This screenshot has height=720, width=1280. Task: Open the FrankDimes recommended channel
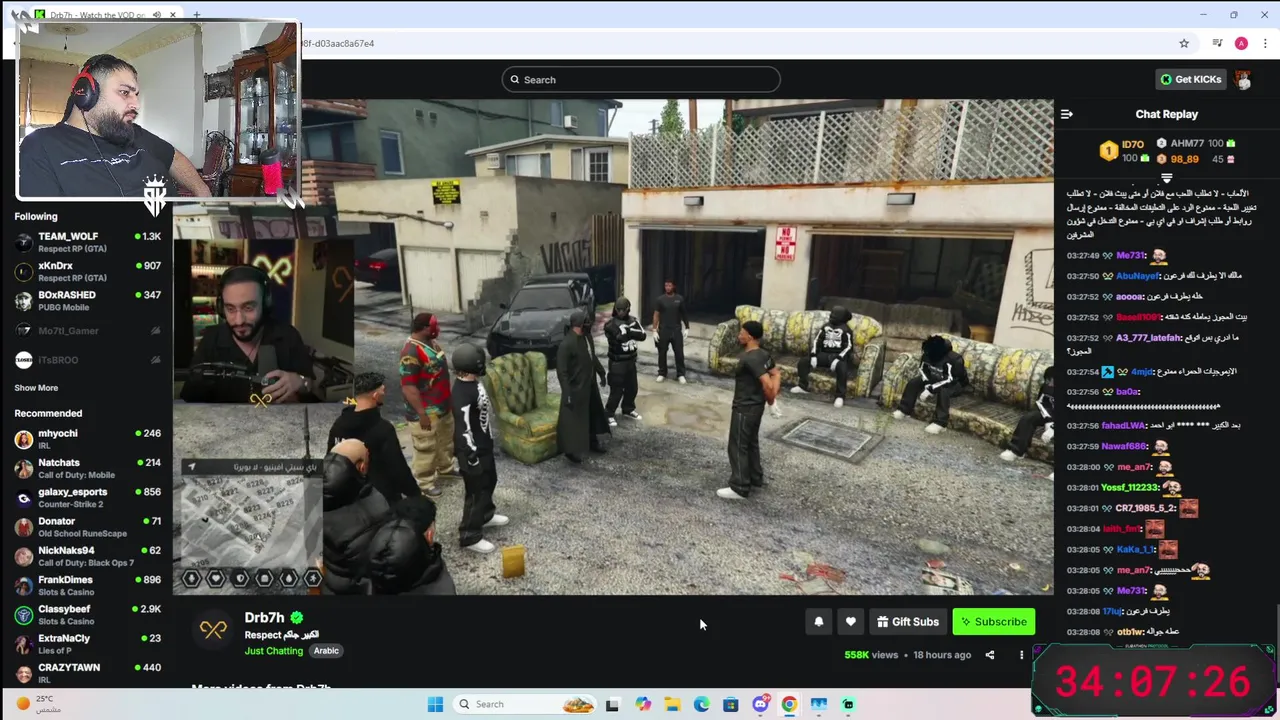87,585
